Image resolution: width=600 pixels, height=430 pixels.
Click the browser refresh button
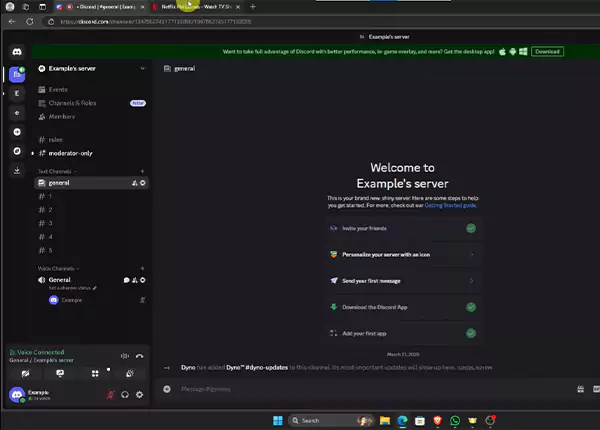(29, 22)
